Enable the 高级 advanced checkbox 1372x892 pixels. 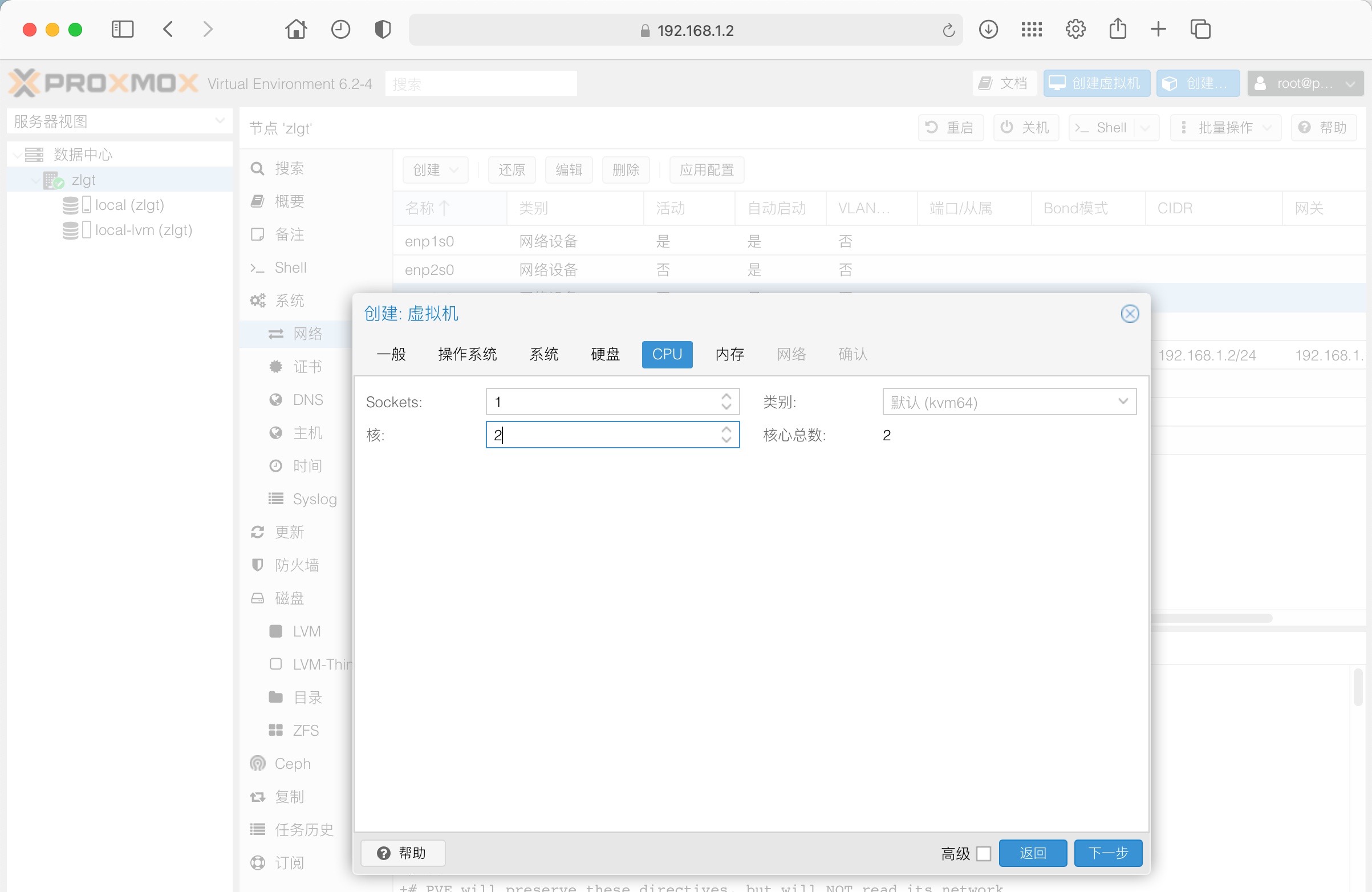(x=984, y=853)
